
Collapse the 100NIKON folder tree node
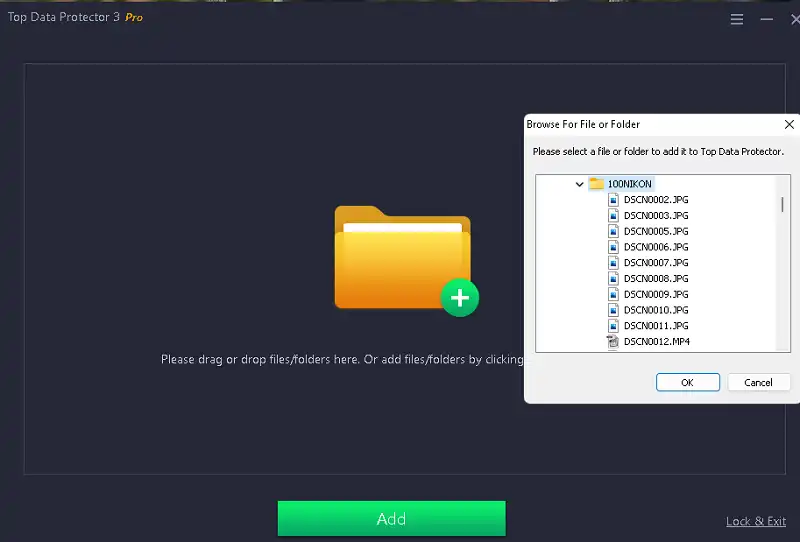pyautogui.click(x=580, y=184)
